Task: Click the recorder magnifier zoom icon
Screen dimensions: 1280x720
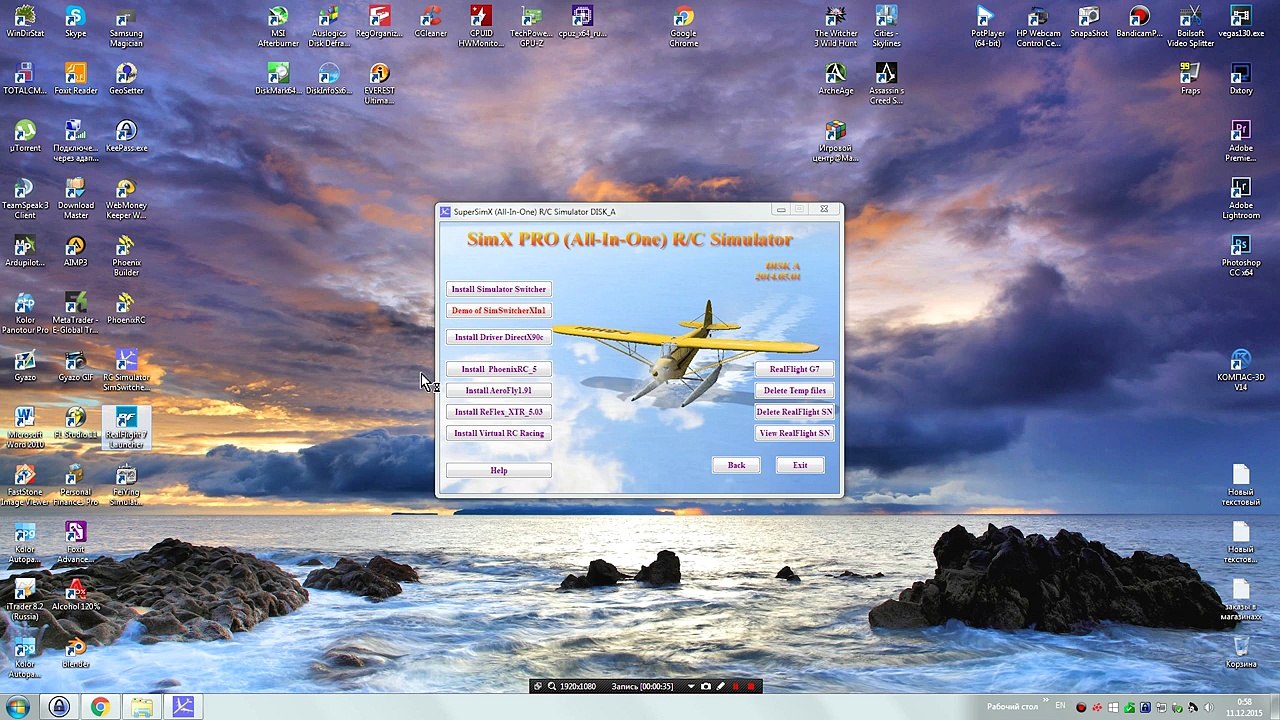Action: tap(552, 687)
